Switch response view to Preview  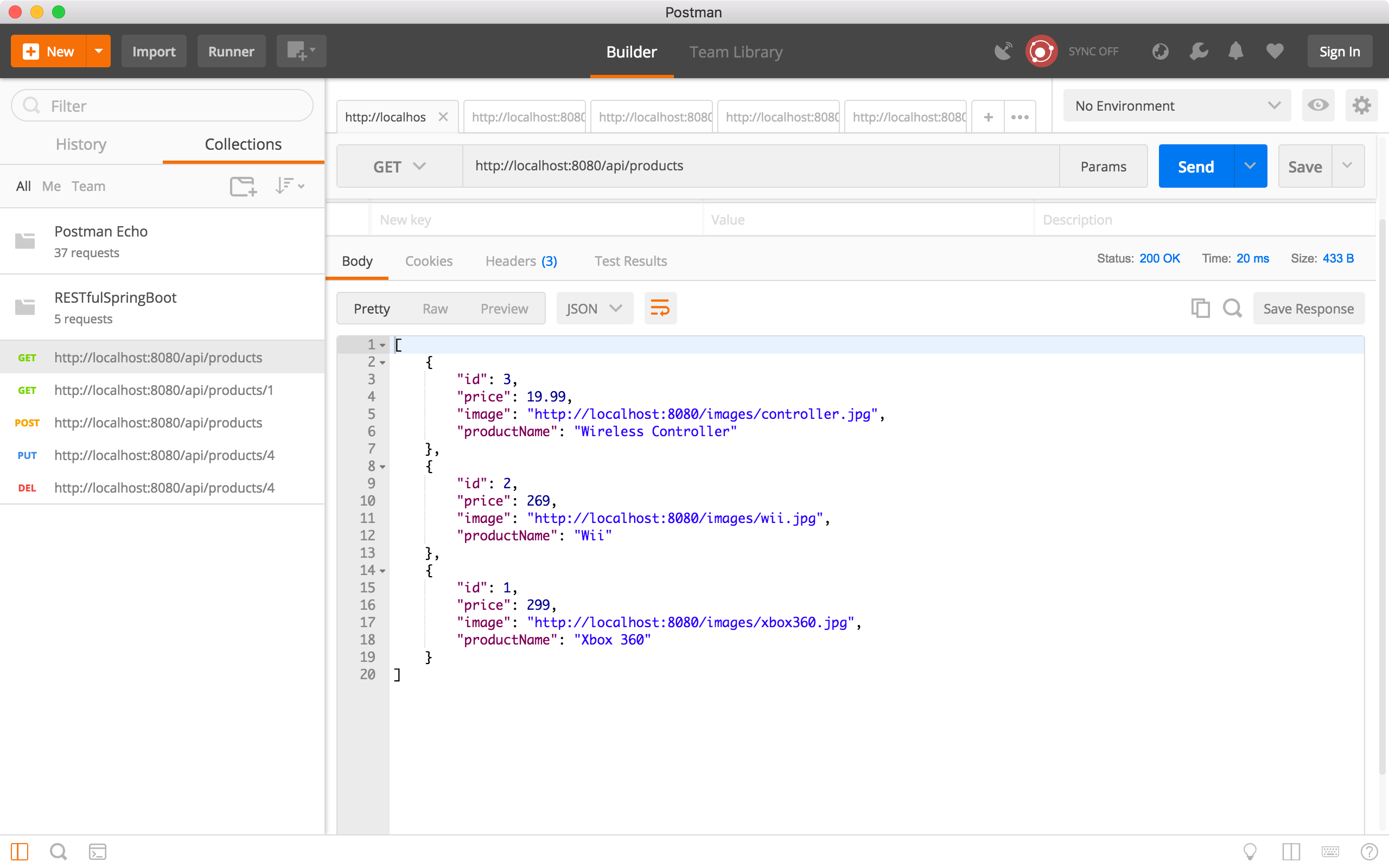coord(504,309)
